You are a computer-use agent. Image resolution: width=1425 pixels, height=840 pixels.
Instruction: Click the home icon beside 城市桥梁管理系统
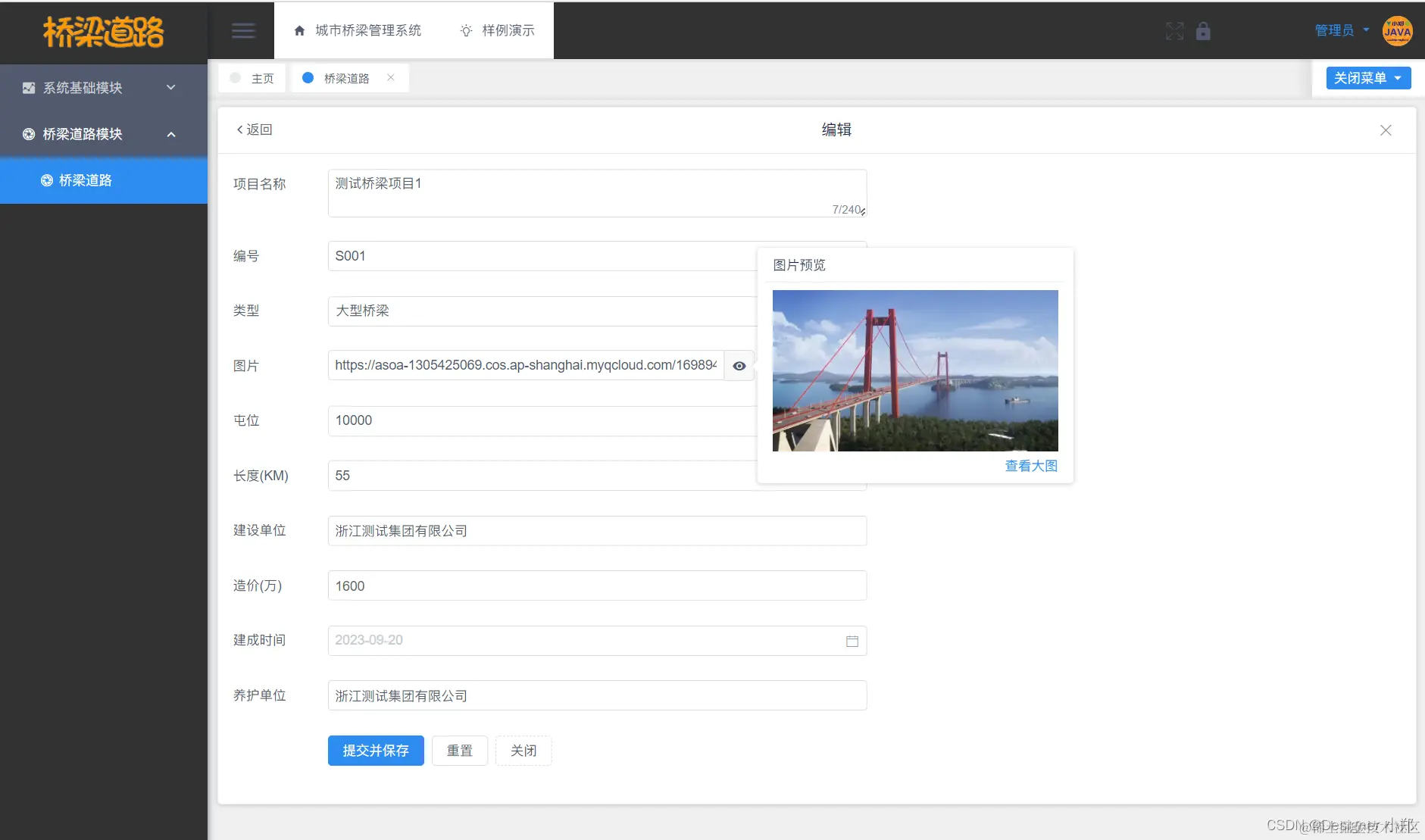coord(299,30)
